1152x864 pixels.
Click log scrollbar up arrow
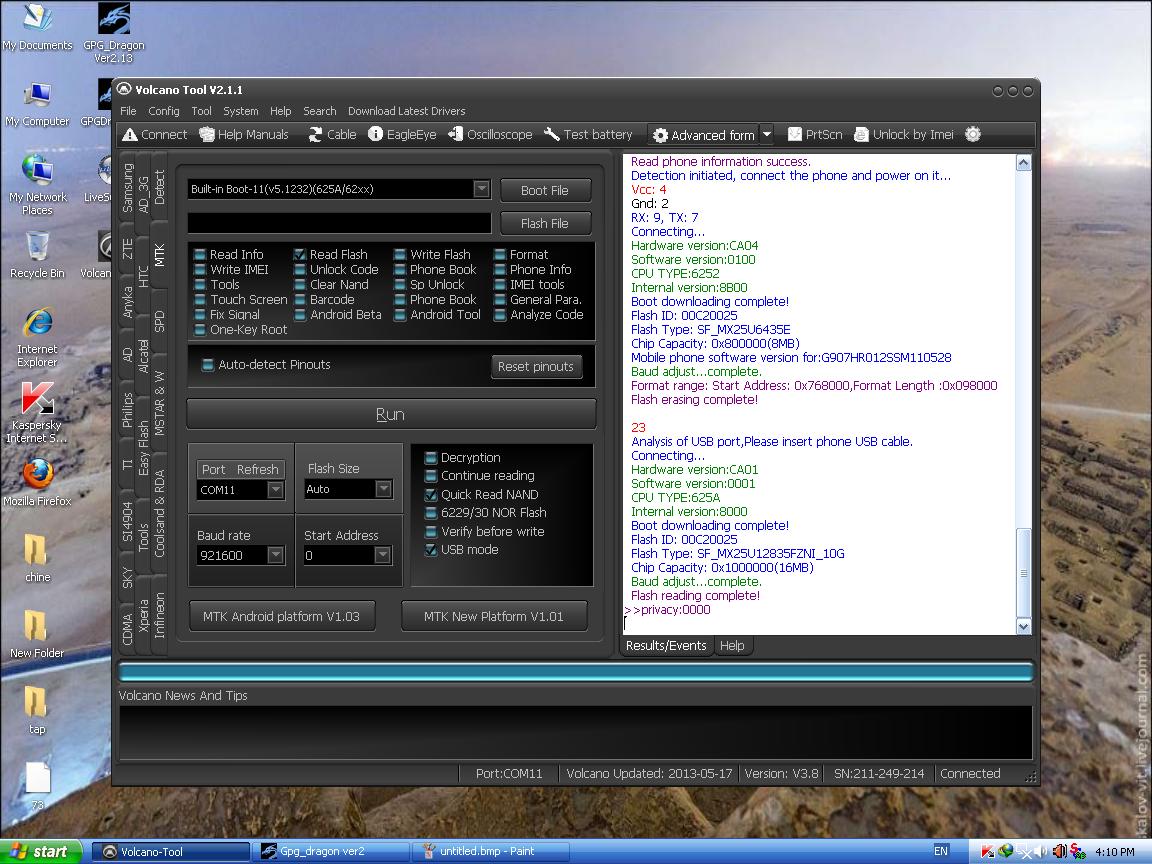(x=1023, y=163)
